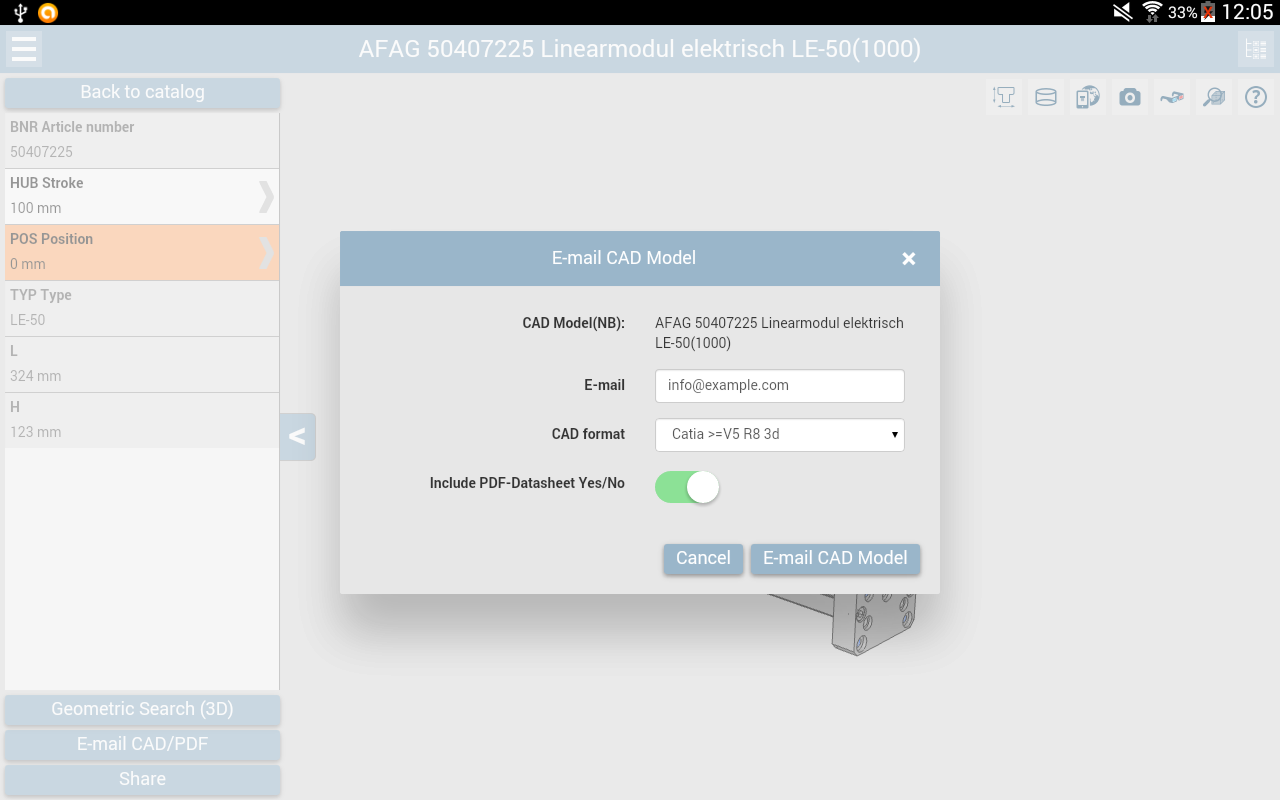The width and height of the screenshot is (1280, 800).
Task: Select the TYP Type row
Action: pyautogui.click(x=142, y=309)
